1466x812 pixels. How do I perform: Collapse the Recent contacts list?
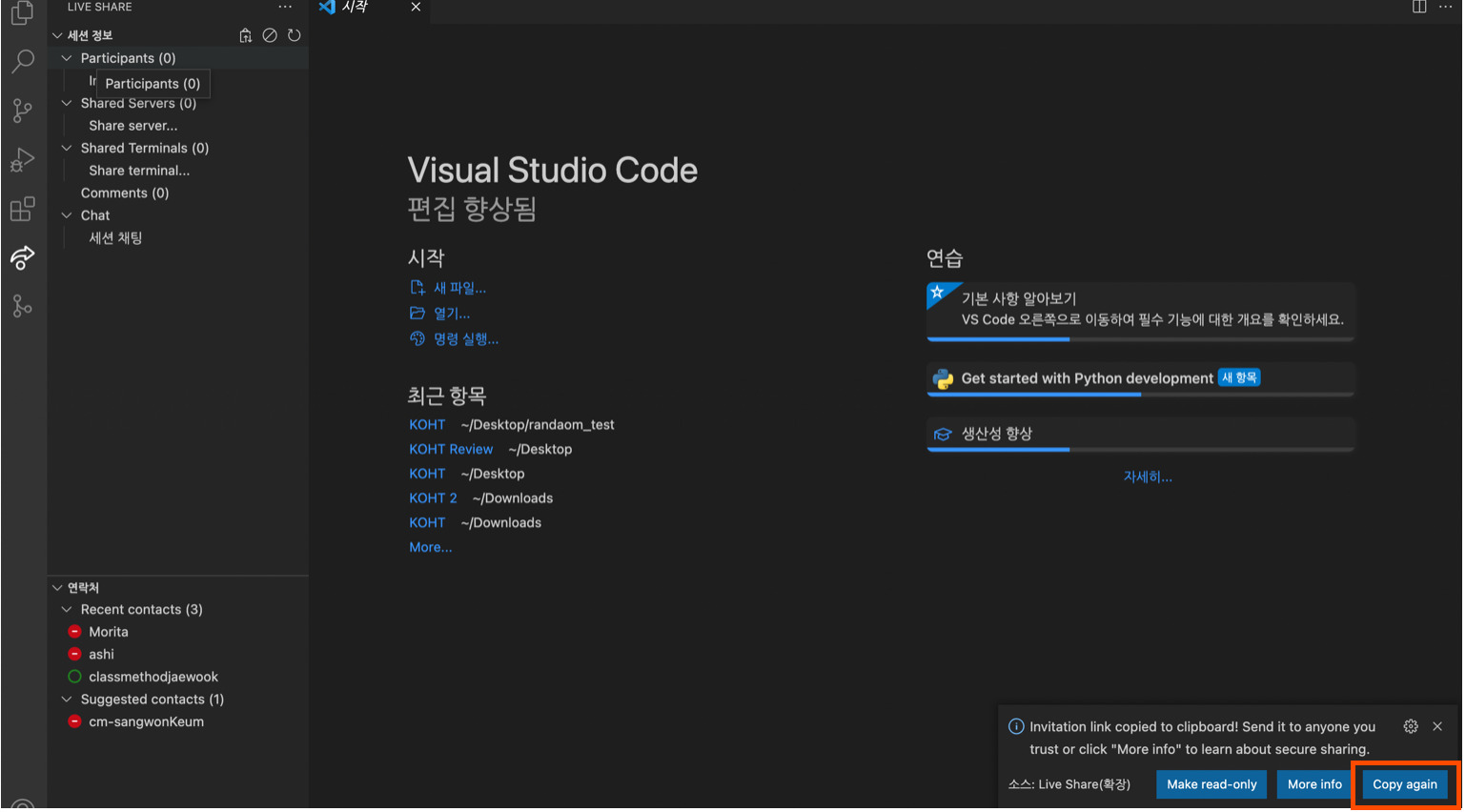67,608
